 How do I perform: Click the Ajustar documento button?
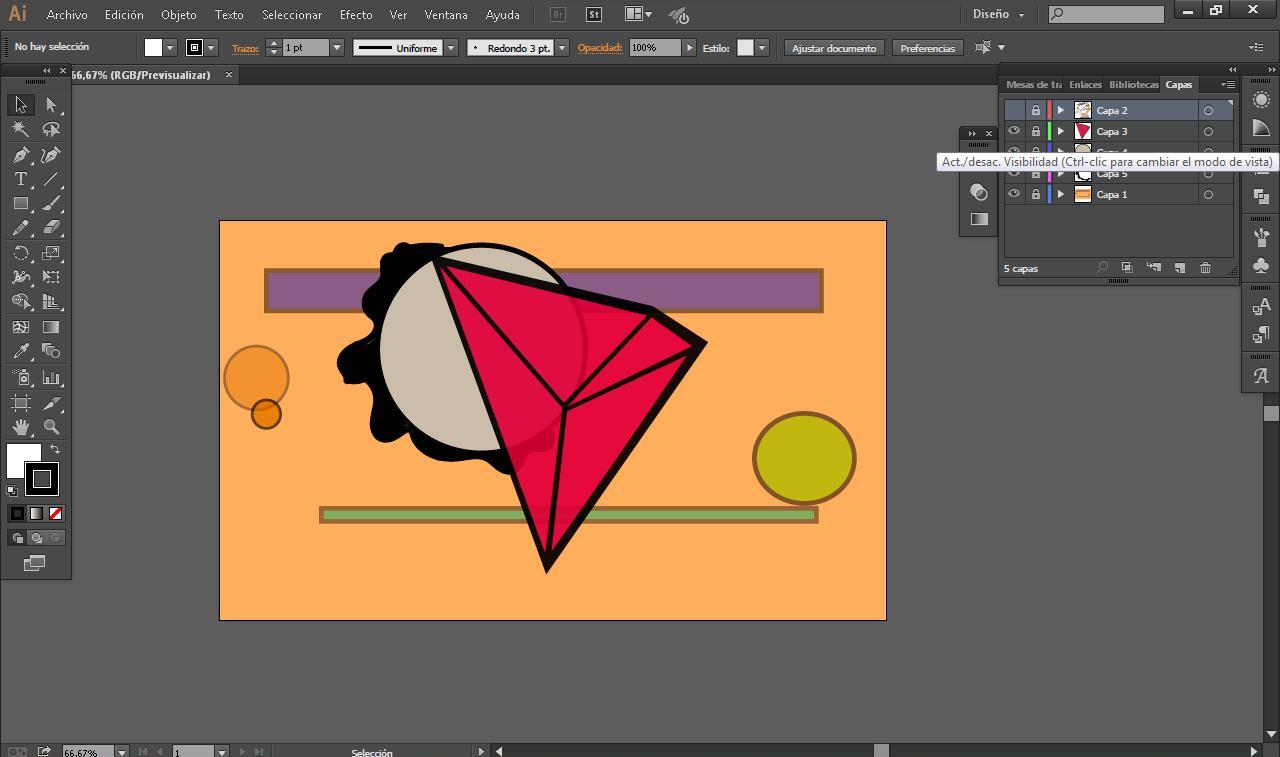click(x=833, y=48)
